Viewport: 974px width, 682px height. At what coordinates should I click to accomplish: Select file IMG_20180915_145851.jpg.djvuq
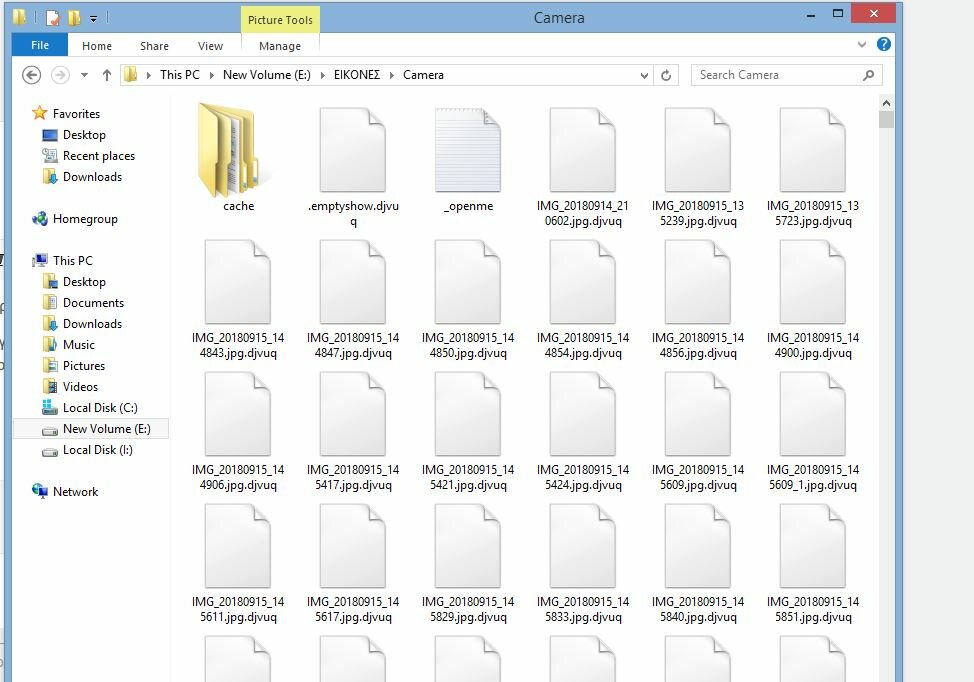pyautogui.click(x=812, y=563)
